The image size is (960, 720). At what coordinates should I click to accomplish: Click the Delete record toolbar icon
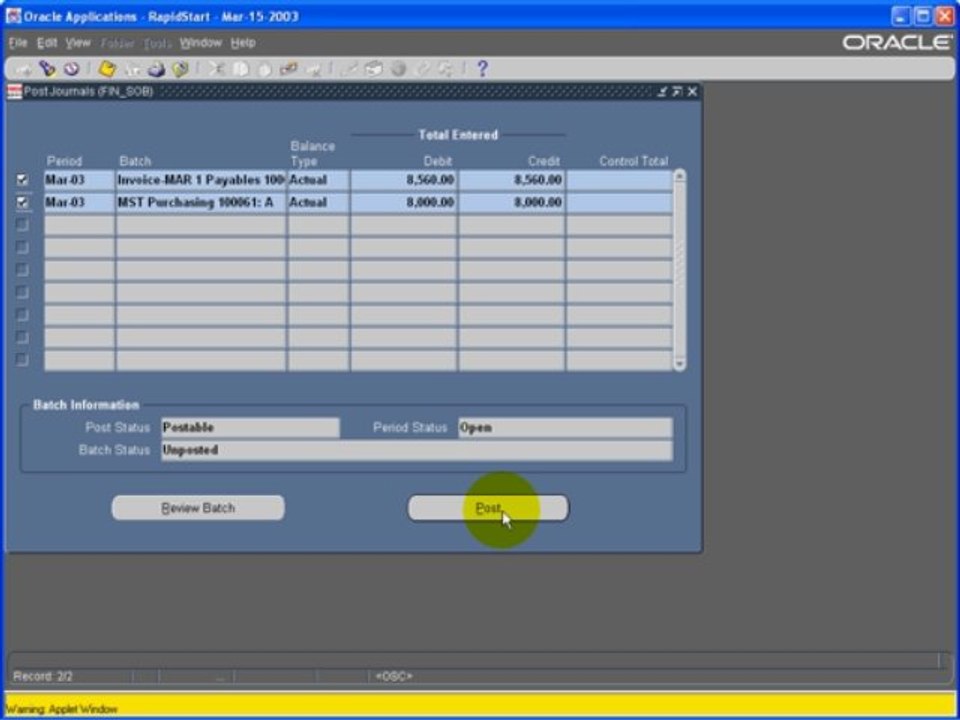pyautogui.click(x=313, y=69)
